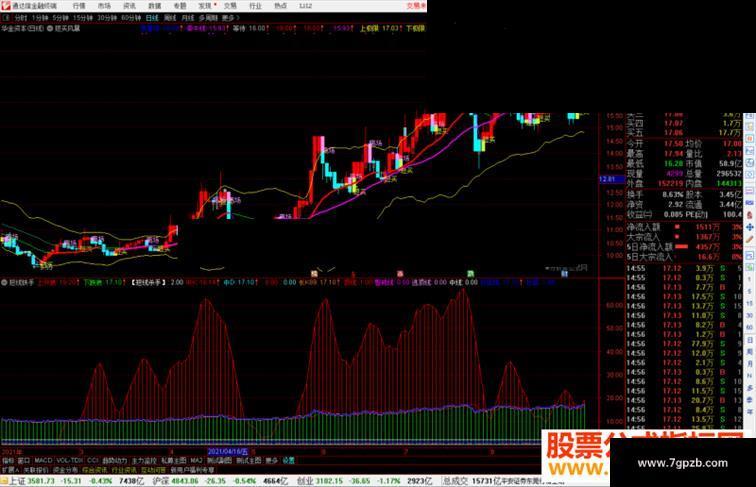Expand the 扩展 panel toggle
This screenshot has width=756, height=487.
10,470
